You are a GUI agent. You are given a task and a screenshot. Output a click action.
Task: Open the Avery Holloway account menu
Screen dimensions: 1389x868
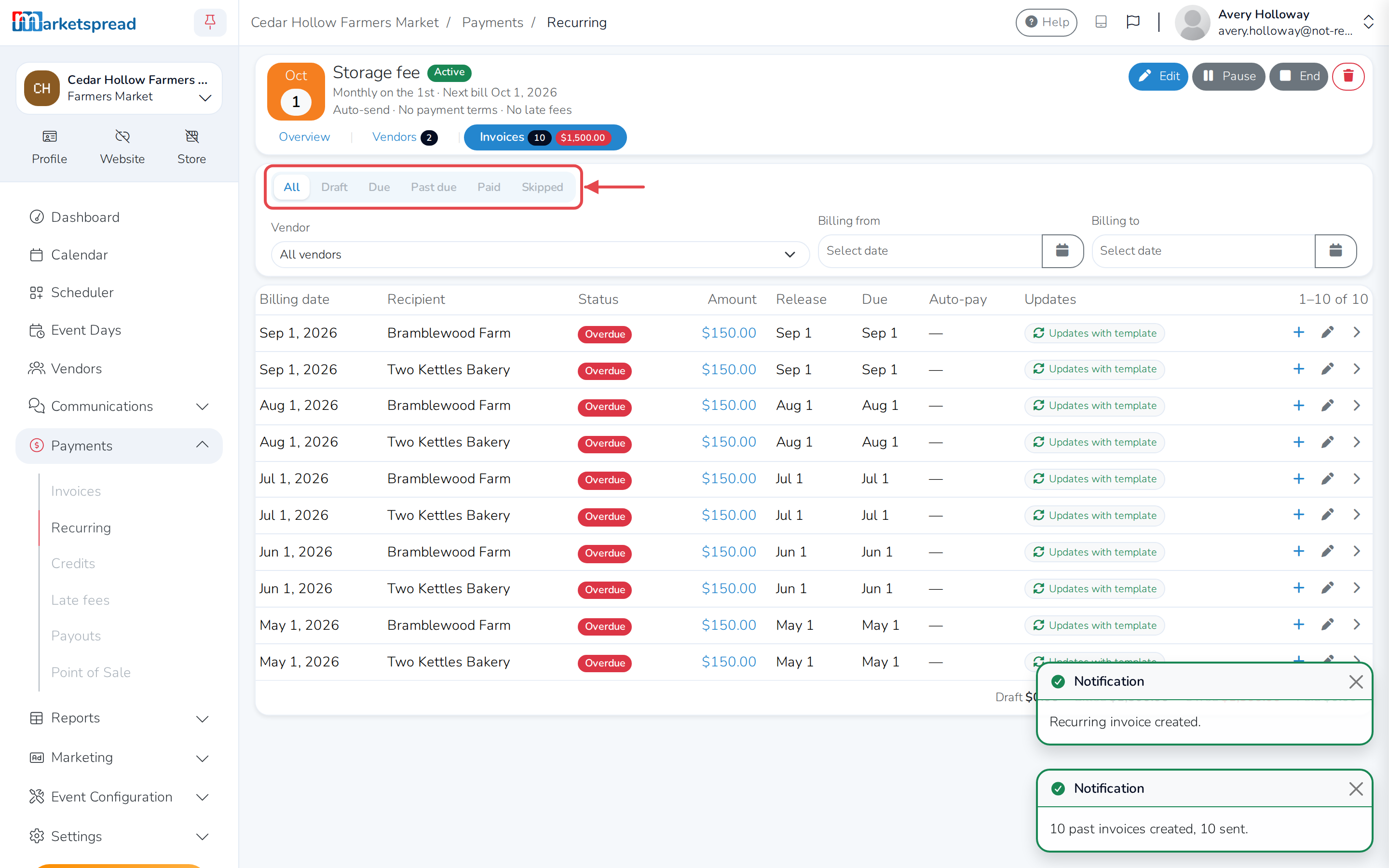pyautogui.click(x=1274, y=22)
